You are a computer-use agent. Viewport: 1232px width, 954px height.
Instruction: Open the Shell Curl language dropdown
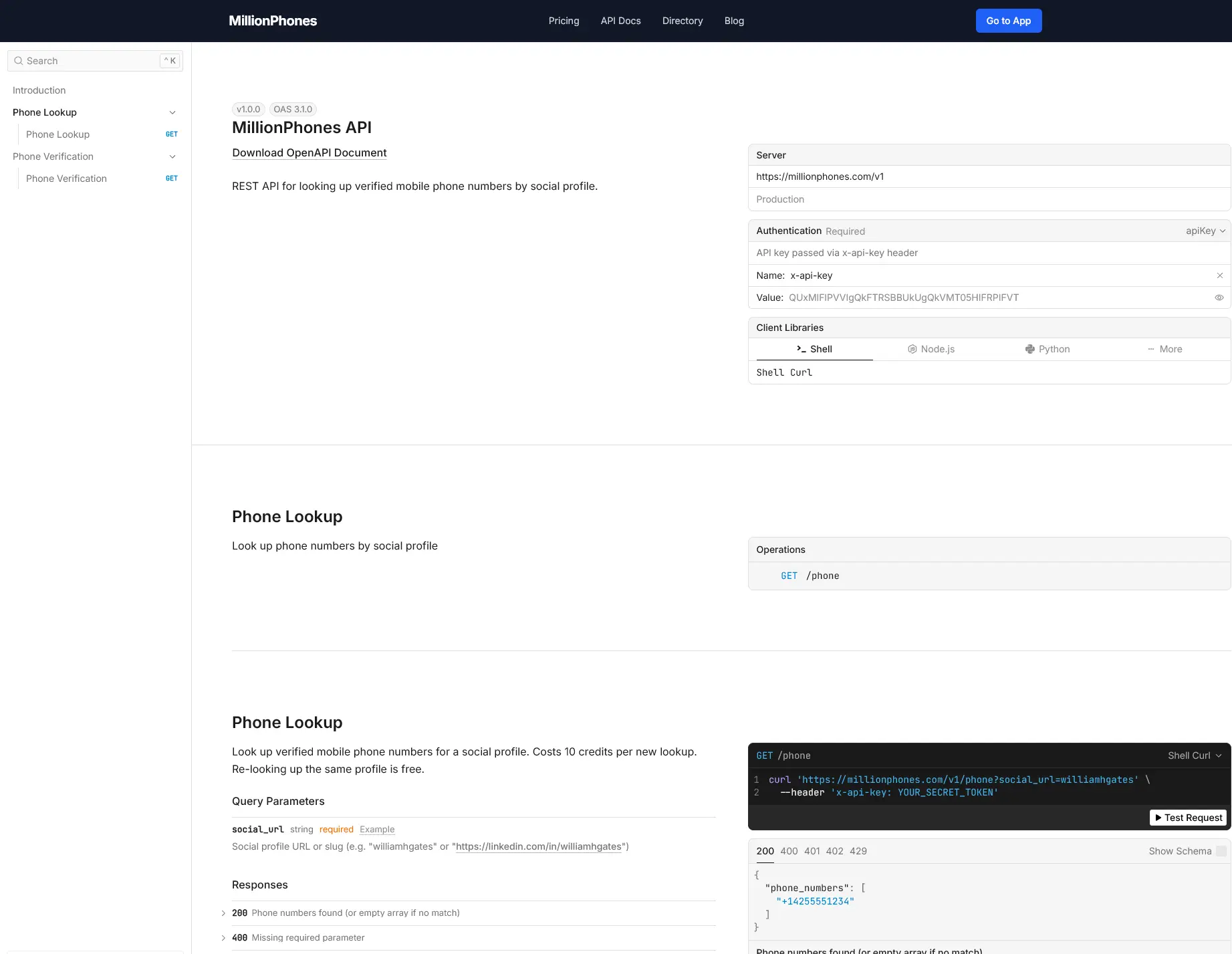[1195, 755]
